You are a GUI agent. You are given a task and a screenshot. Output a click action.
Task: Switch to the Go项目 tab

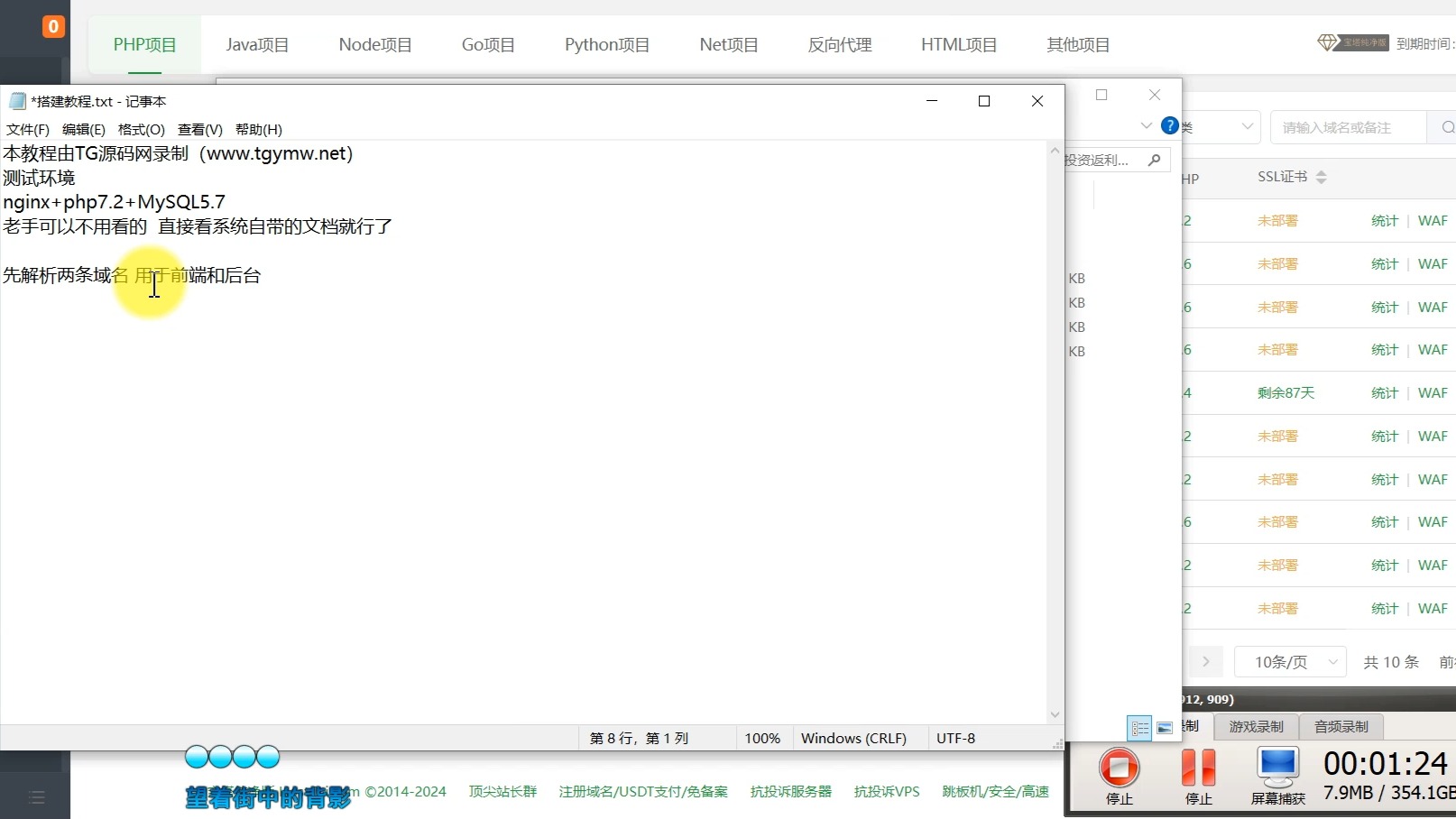pyautogui.click(x=488, y=44)
